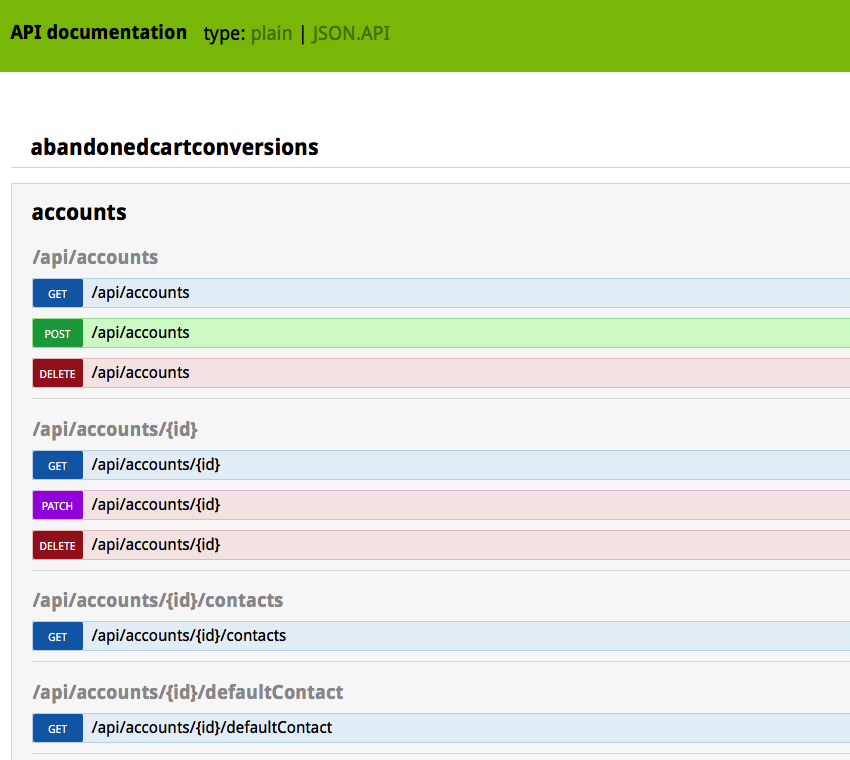Expand GET /api/accounts/{id} operation path
This screenshot has height=760, width=850.
point(156,465)
